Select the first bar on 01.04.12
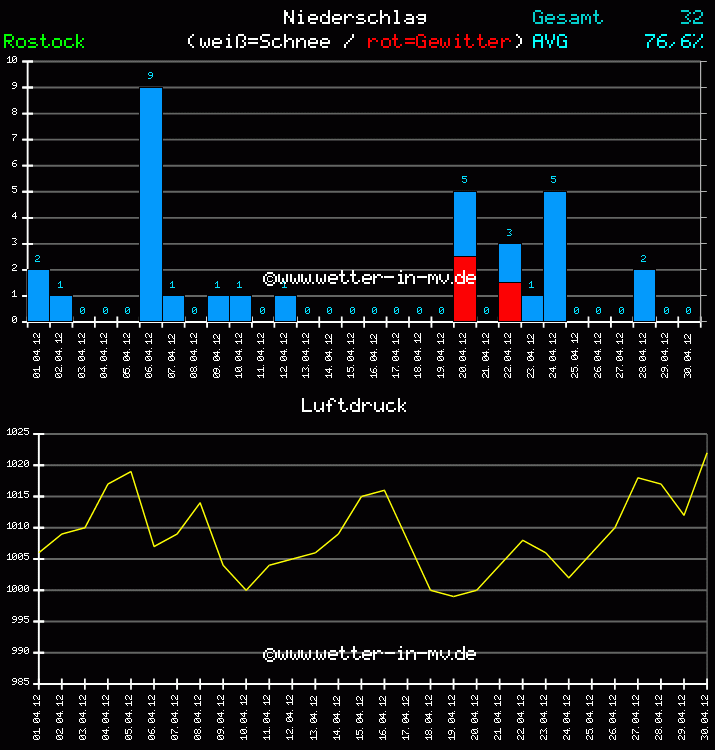Viewport: 715px width, 750px height. coord(38,295)
